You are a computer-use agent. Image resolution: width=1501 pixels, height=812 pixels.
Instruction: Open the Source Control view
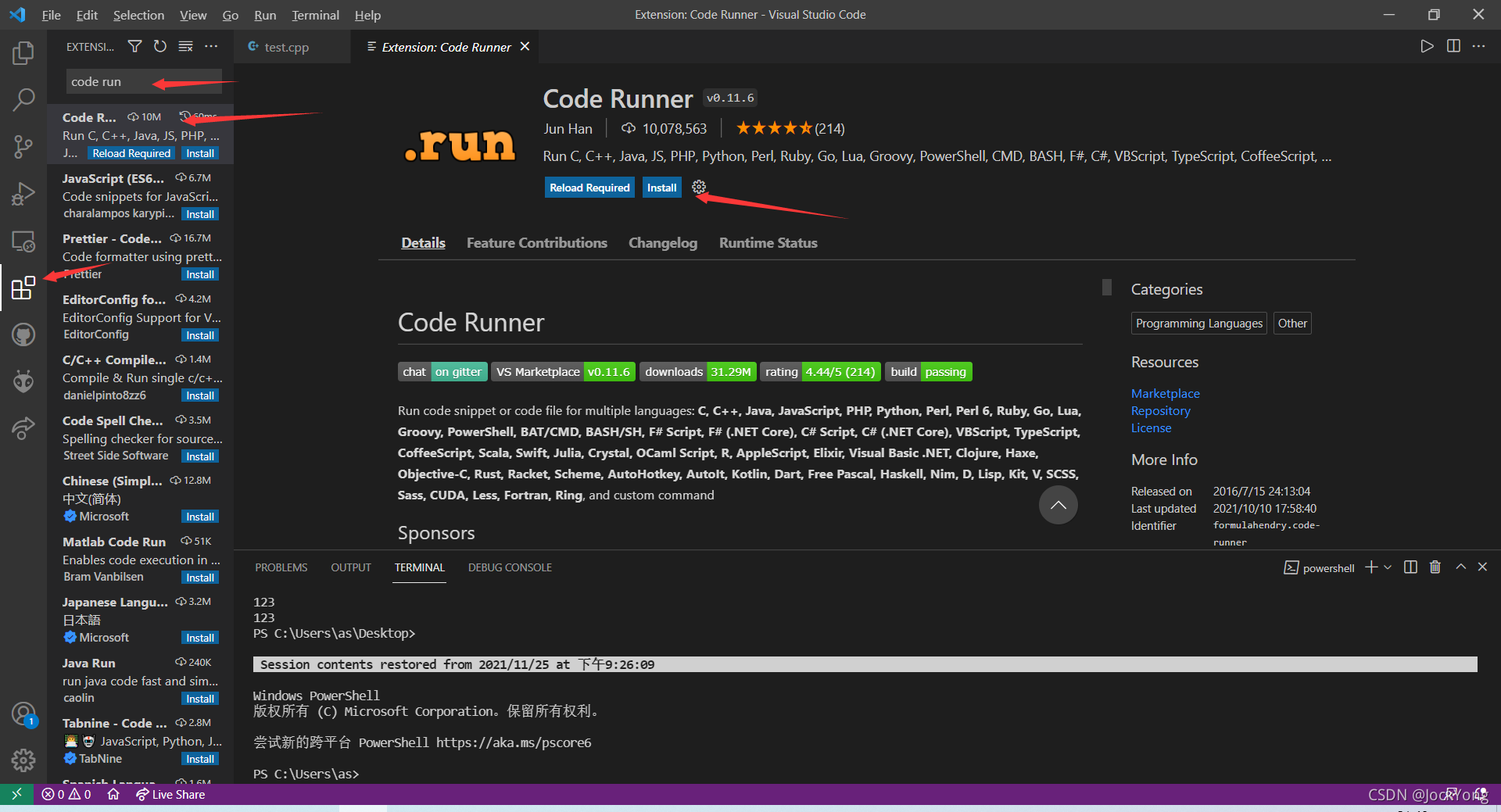[x=23, y=146]
